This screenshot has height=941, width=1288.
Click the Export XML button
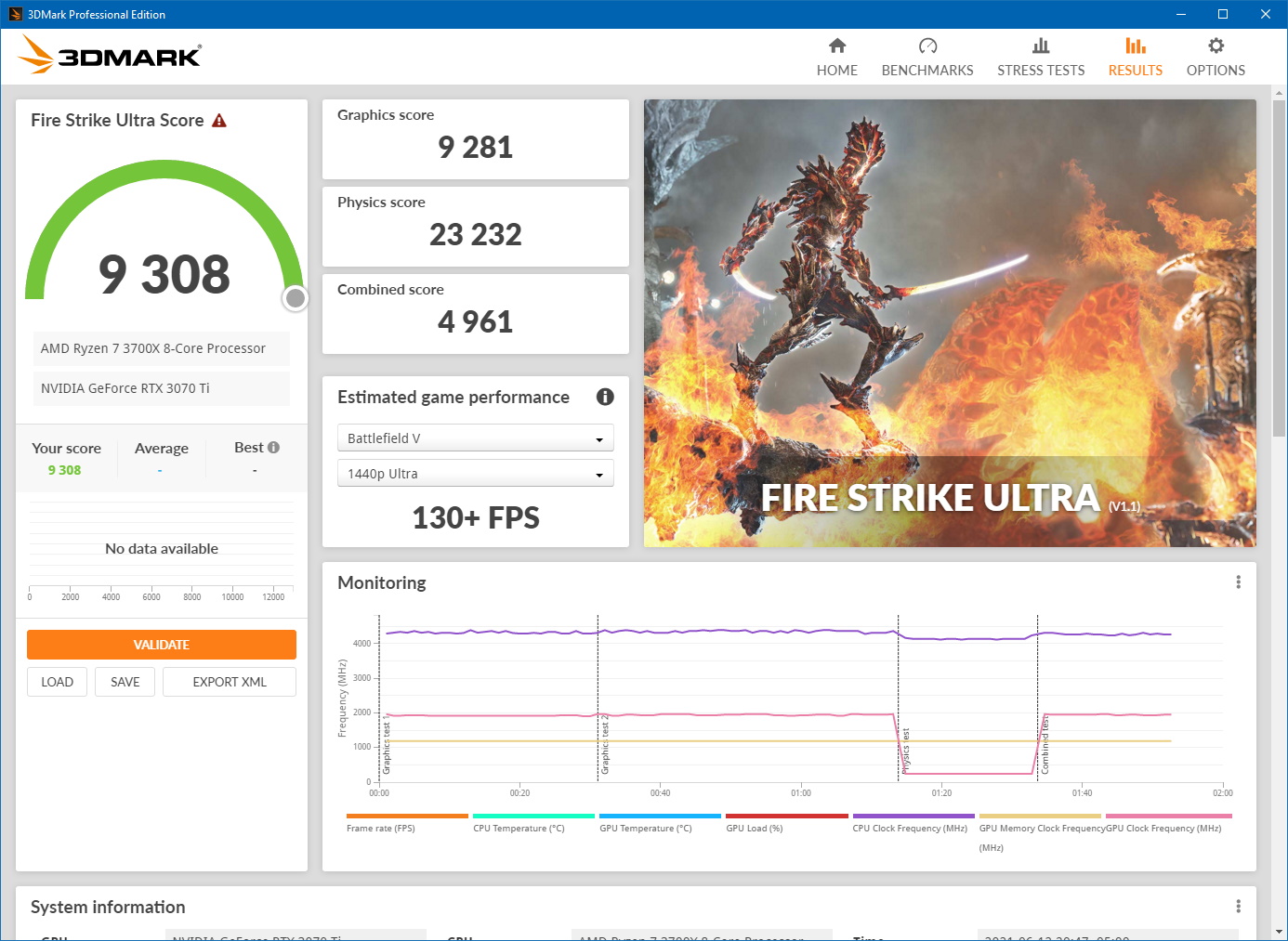(x=230, y=682)
